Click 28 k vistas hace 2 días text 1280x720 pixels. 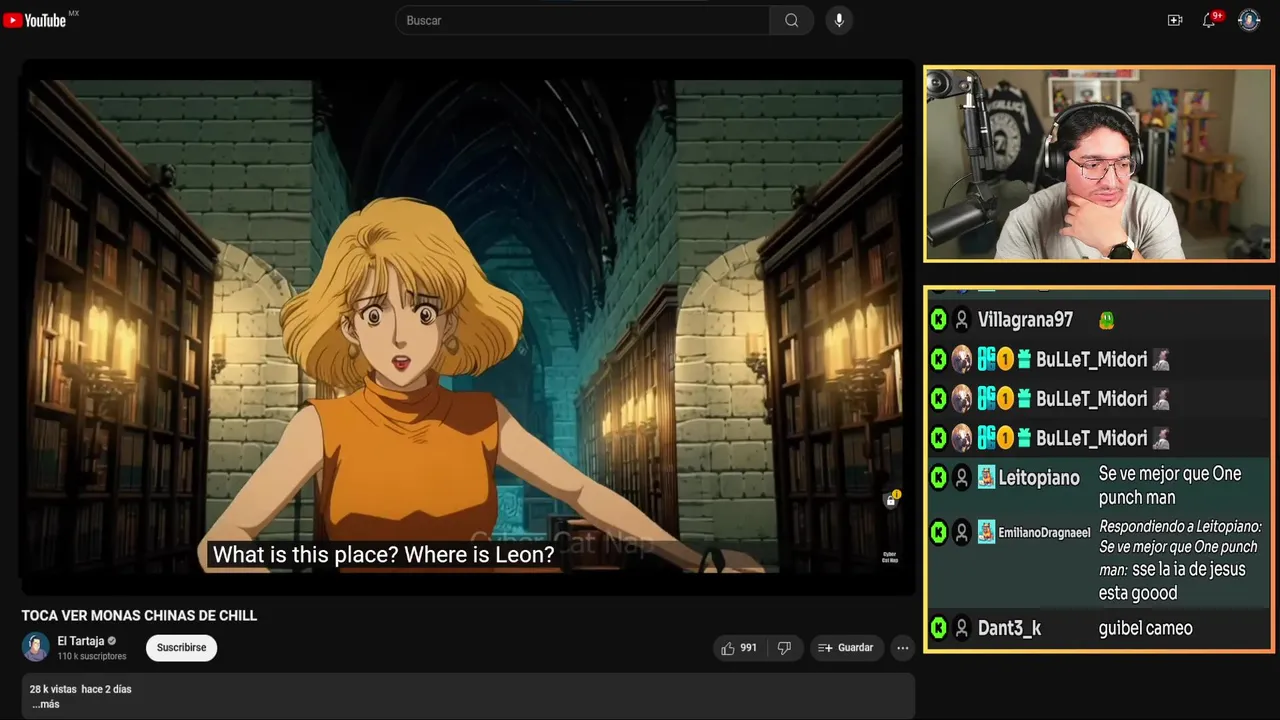pyautogui.click(x=80, y=689)
